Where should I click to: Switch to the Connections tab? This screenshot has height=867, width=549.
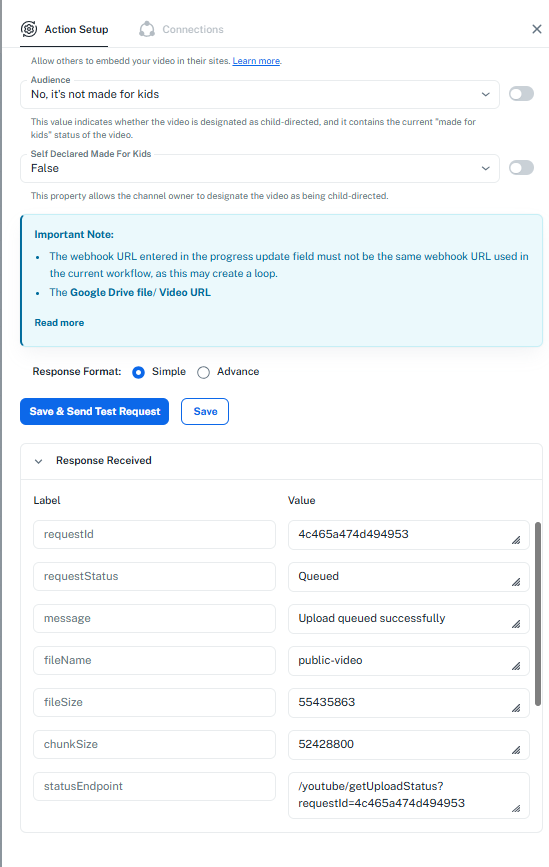[181, 29]
